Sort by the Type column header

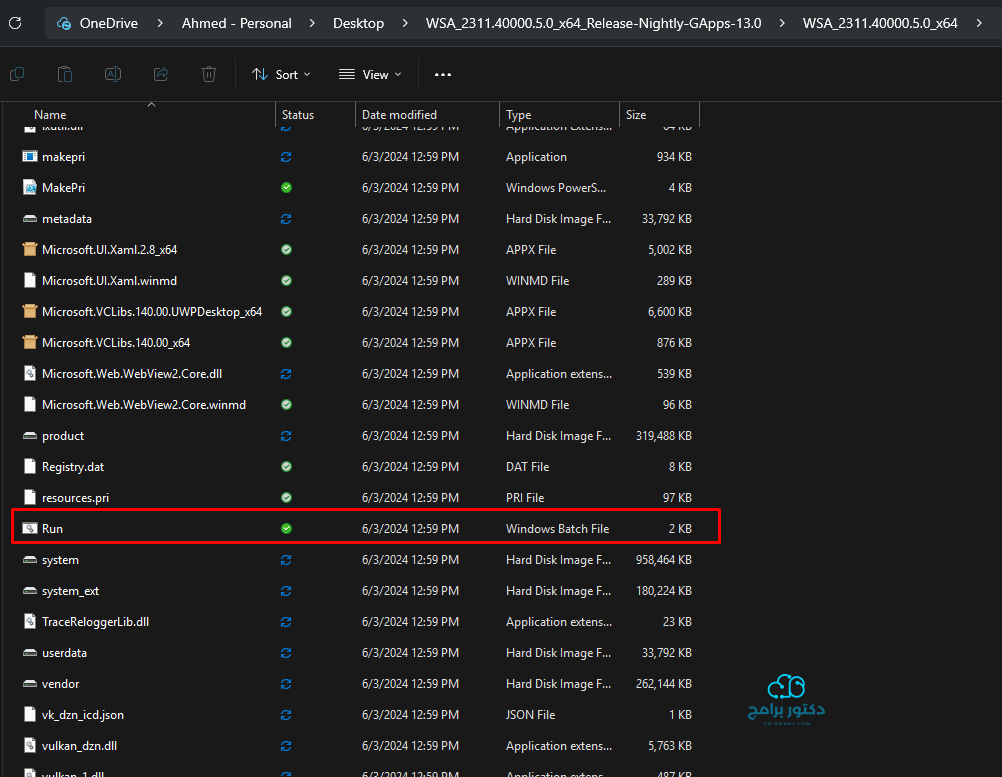point(518,115)
